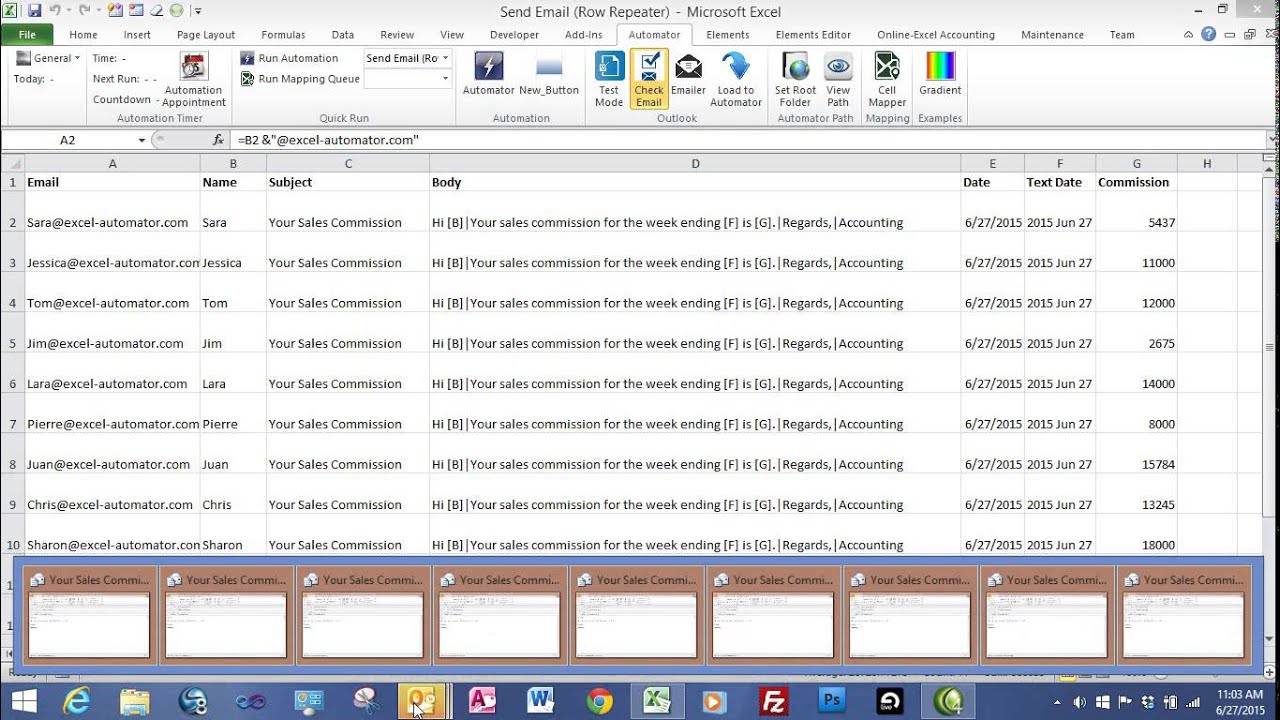Open FileZilla from the taskbar
Viewport: 1280px width, 720px height.
[773, 701]
